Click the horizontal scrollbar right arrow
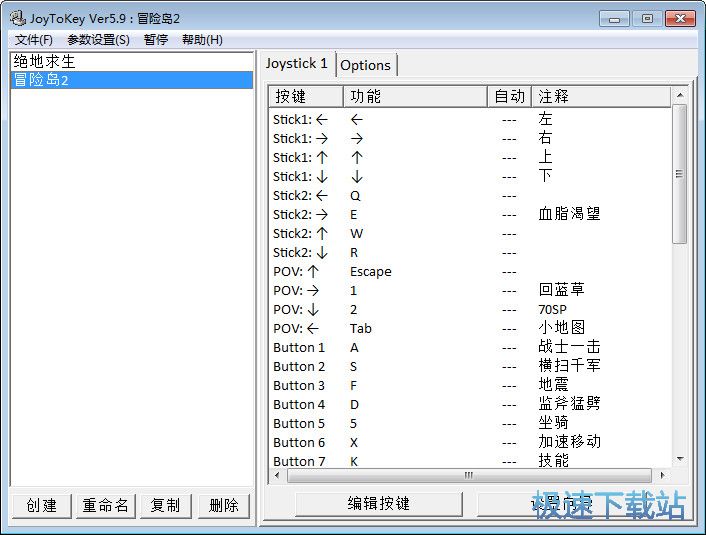Image resolution: width=706 pixels, height=535 pixels. click(660, 475)
